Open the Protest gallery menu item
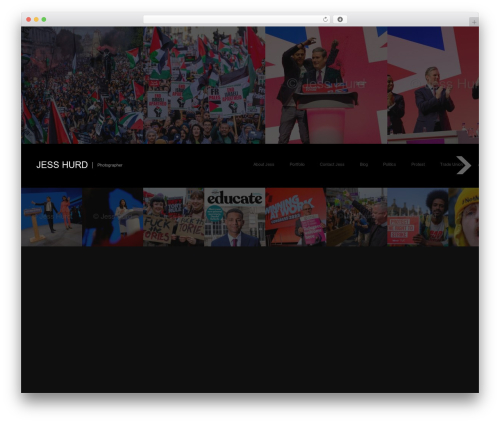Viewport: 500px width, 423px height. click(418, 164)
